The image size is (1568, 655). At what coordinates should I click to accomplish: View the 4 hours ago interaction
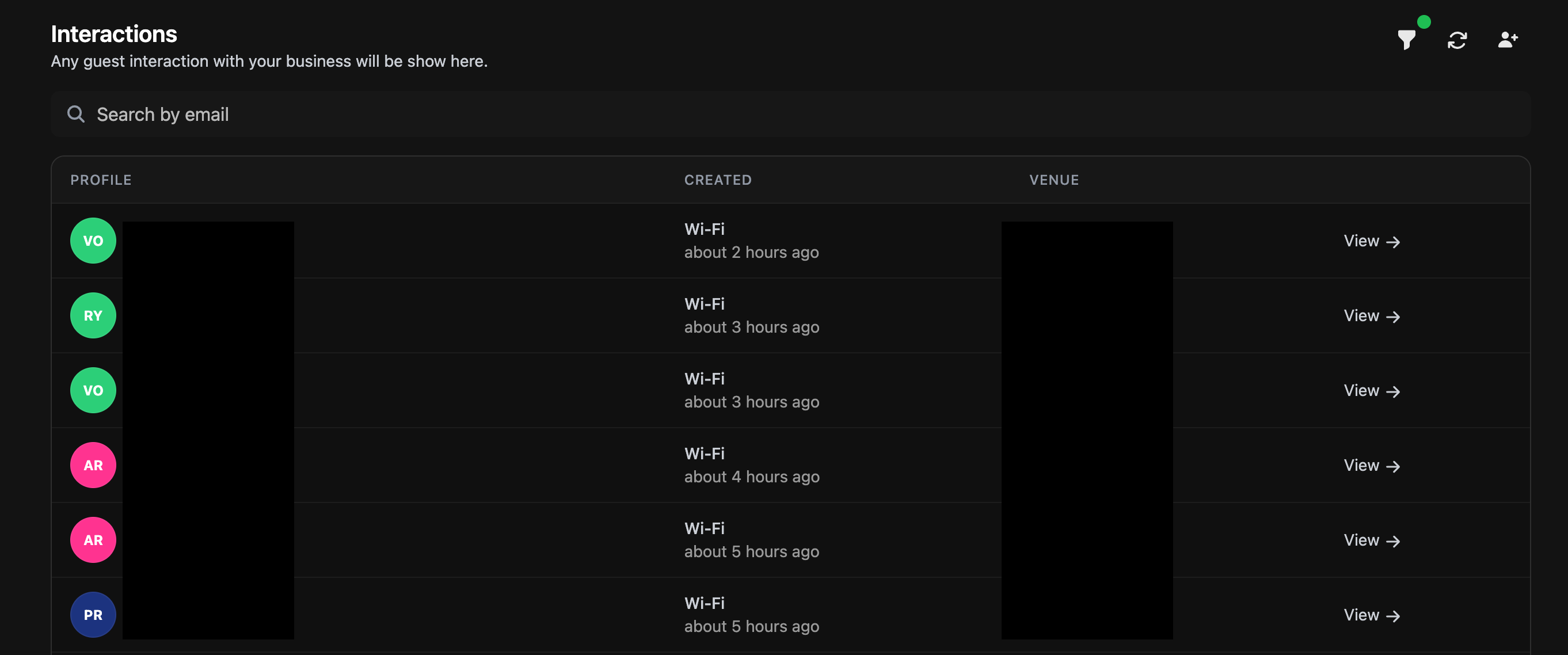point(1371,466)
